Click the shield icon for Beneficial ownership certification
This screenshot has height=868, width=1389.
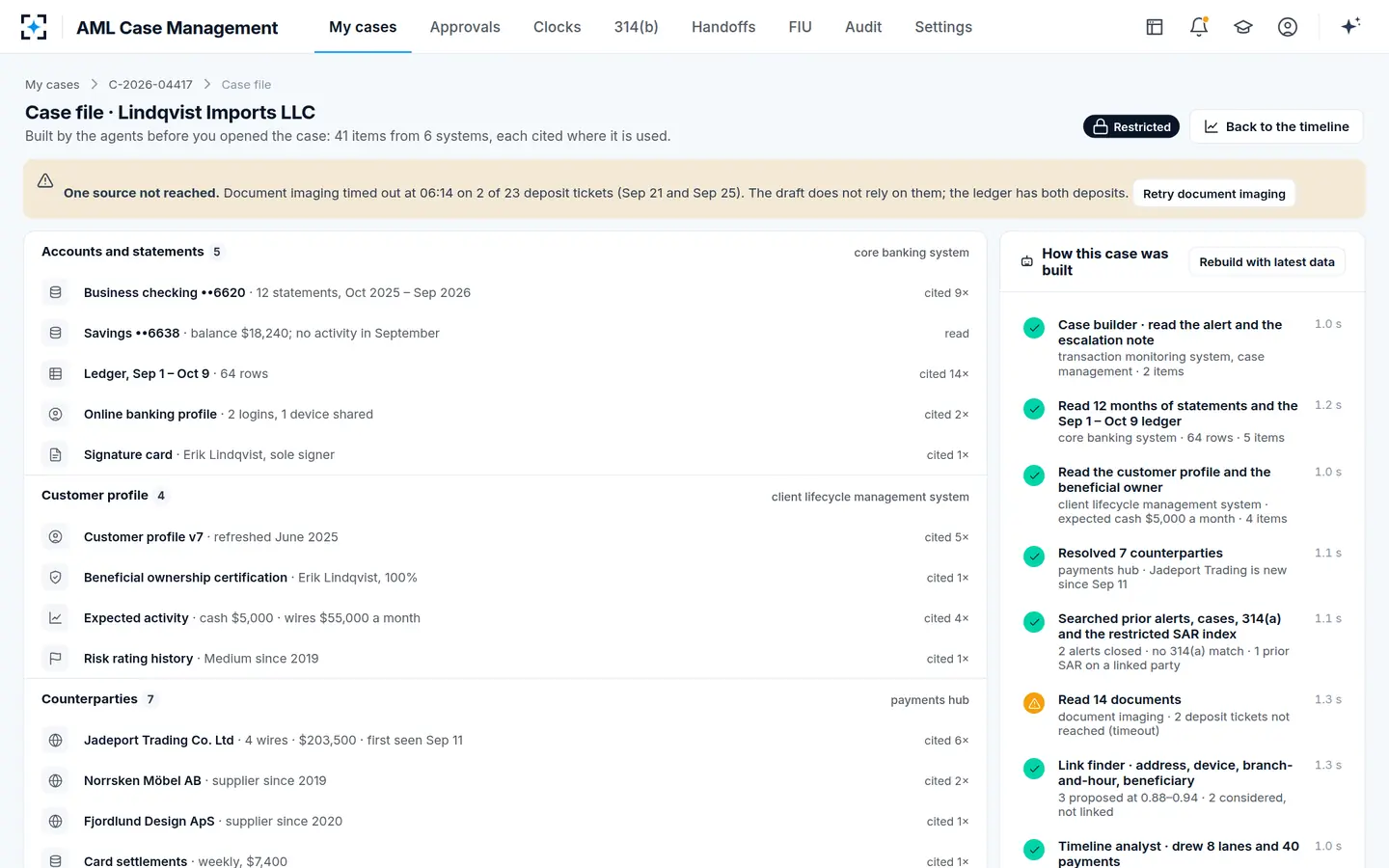pyautogui.click(x=56, y=577)
